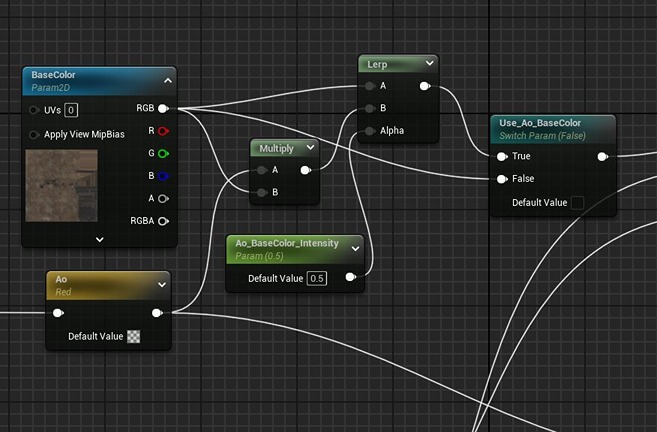Click the Ao node input pin
Image resolution: width=657 pixels, height=432 pixels.
[58, 313]
